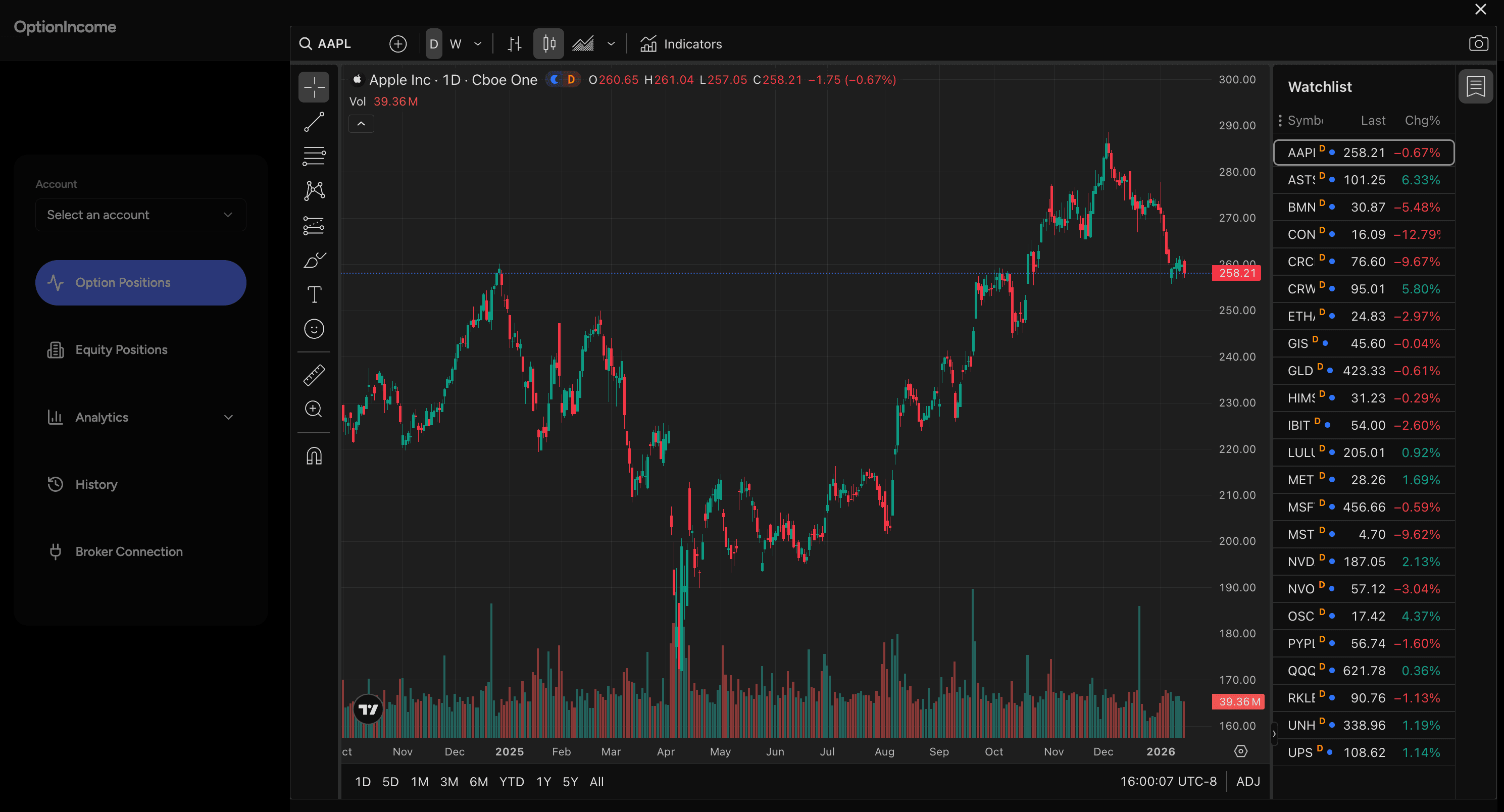Open the watchlist panel bookmark icon
Screen dimensions: 1504x812
(x=1475, y=86)
